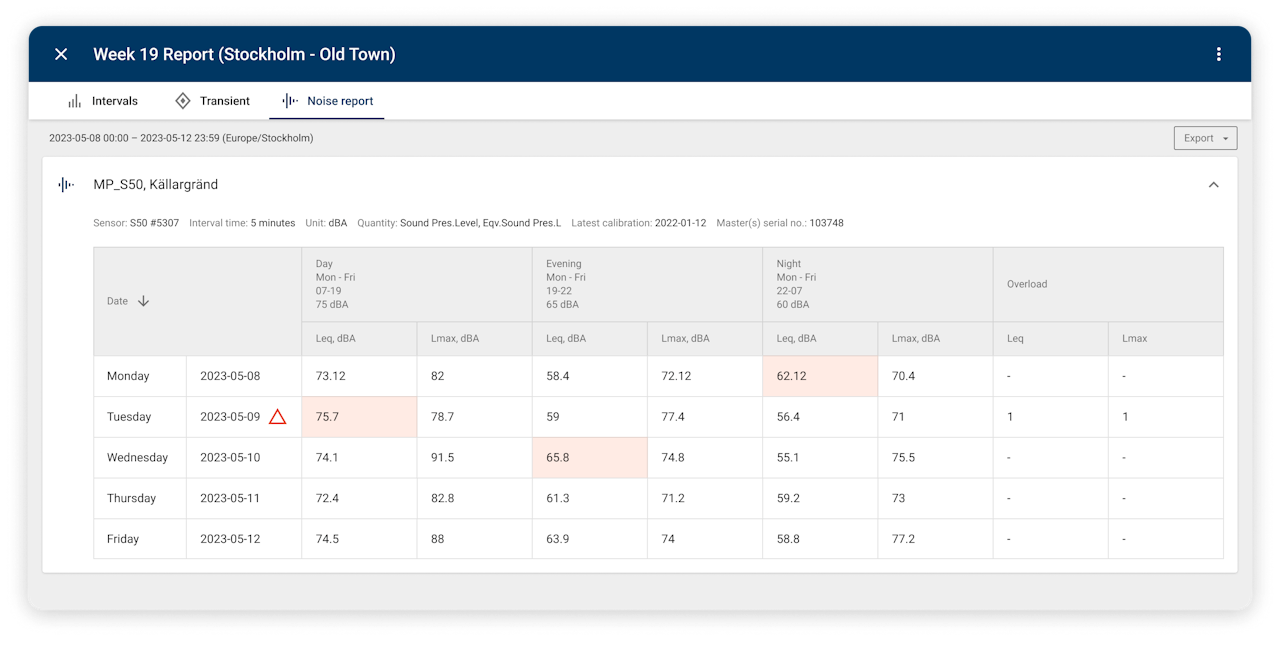Click the highlighted 75.7 Day Leq cell

[359, 417]
